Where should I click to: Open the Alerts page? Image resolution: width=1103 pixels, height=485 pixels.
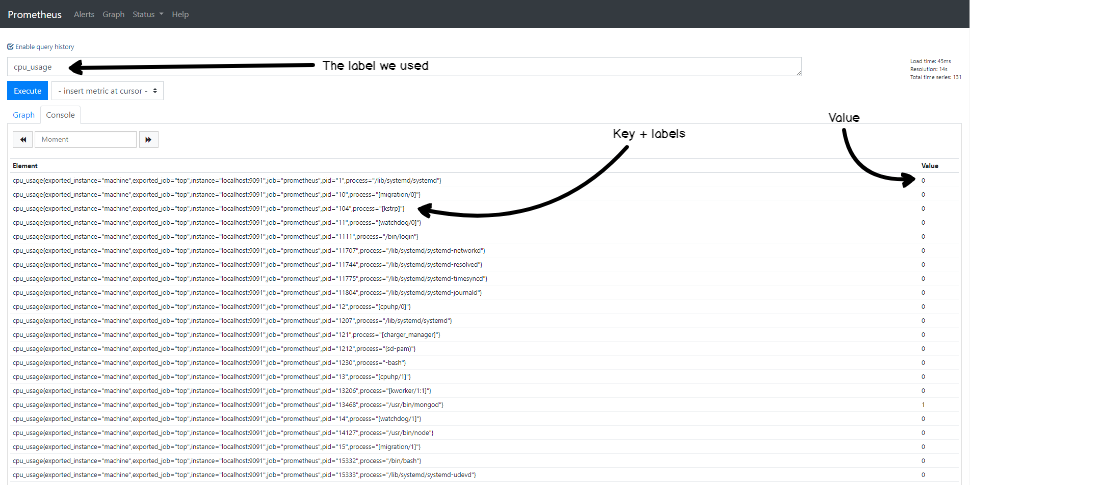click(x=84, y=14)
